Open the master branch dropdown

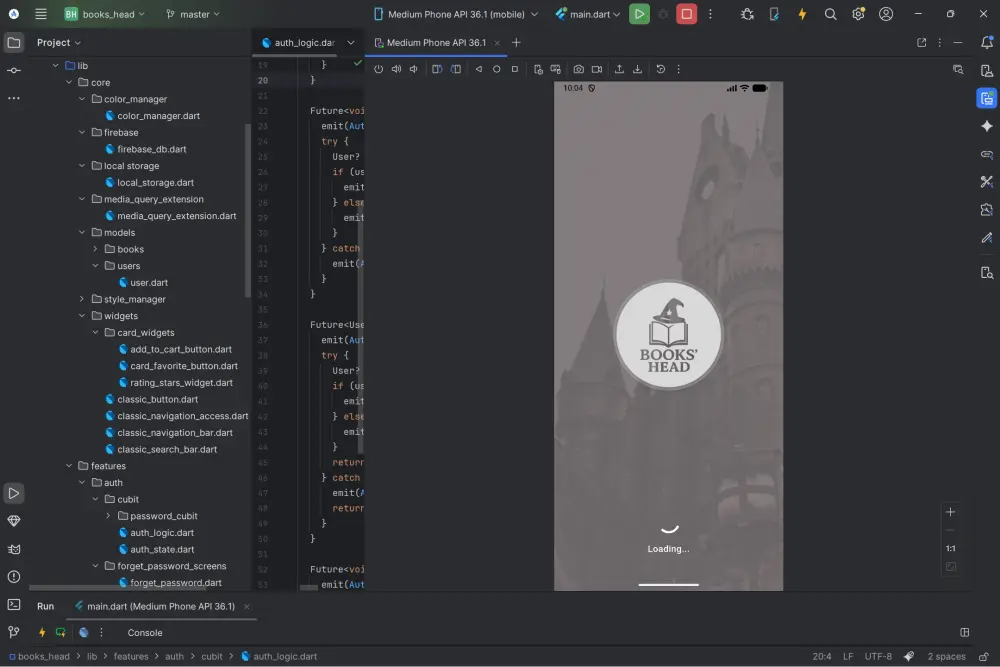tap(194, 14)
